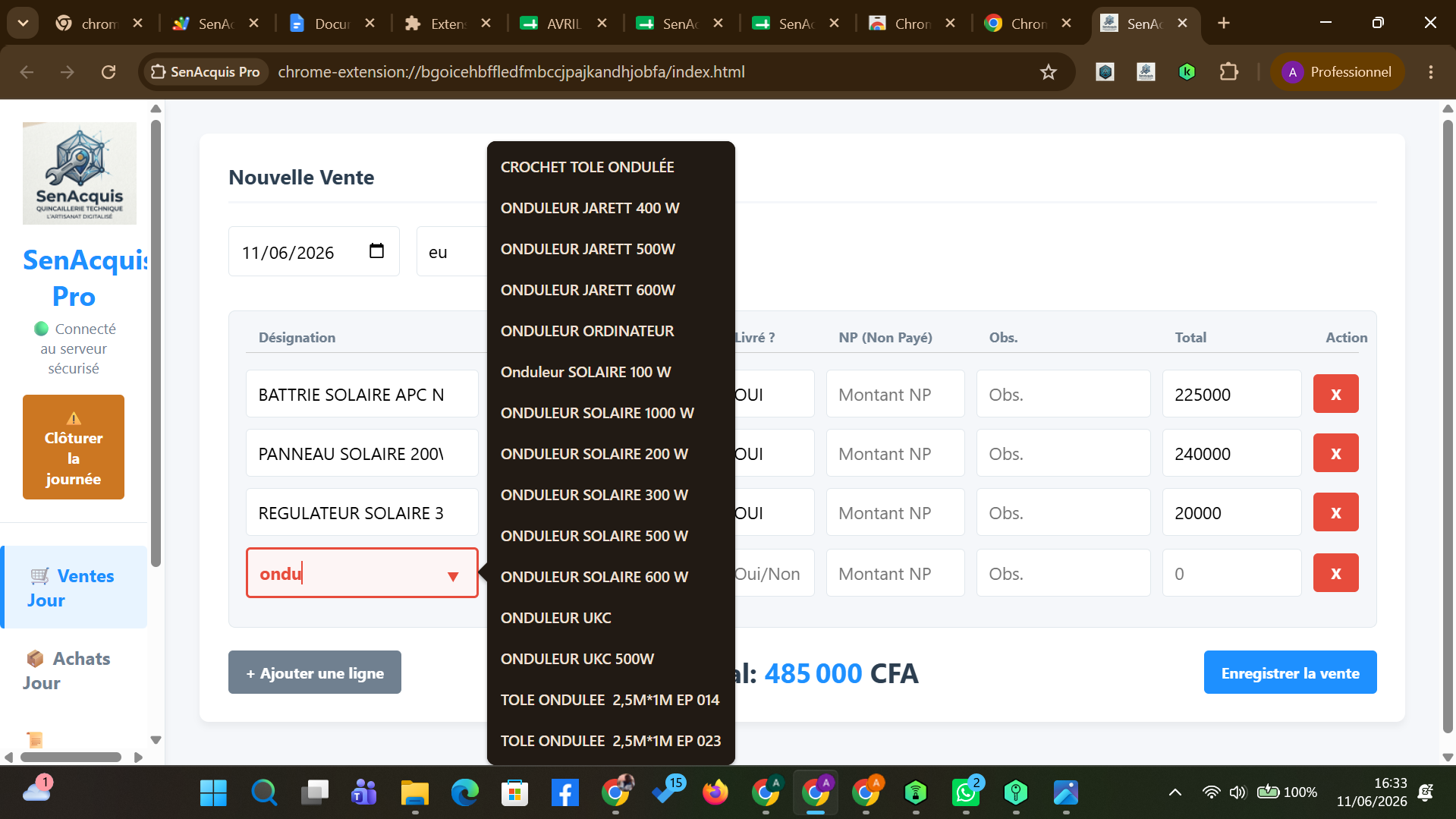The height and width of the screenshot is (819, 1456).
Task: Click the Wi-Fi icon in system tray
Action: (1211, 792)
